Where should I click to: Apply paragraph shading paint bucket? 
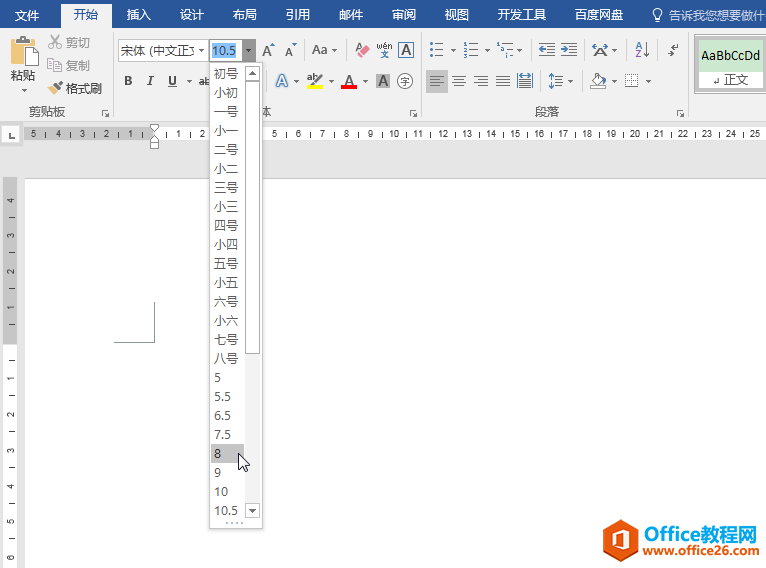(598, 81)
